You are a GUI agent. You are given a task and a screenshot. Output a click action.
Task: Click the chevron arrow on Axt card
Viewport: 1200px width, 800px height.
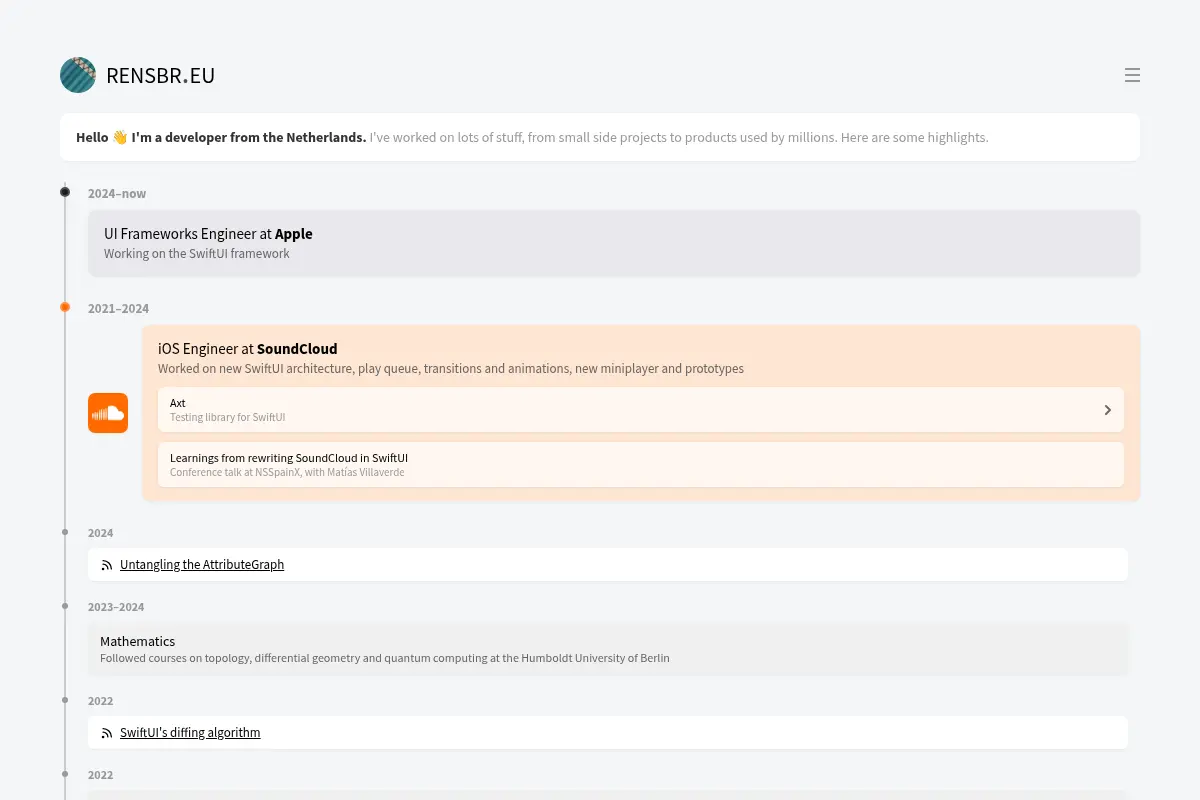coord(1107,410)
